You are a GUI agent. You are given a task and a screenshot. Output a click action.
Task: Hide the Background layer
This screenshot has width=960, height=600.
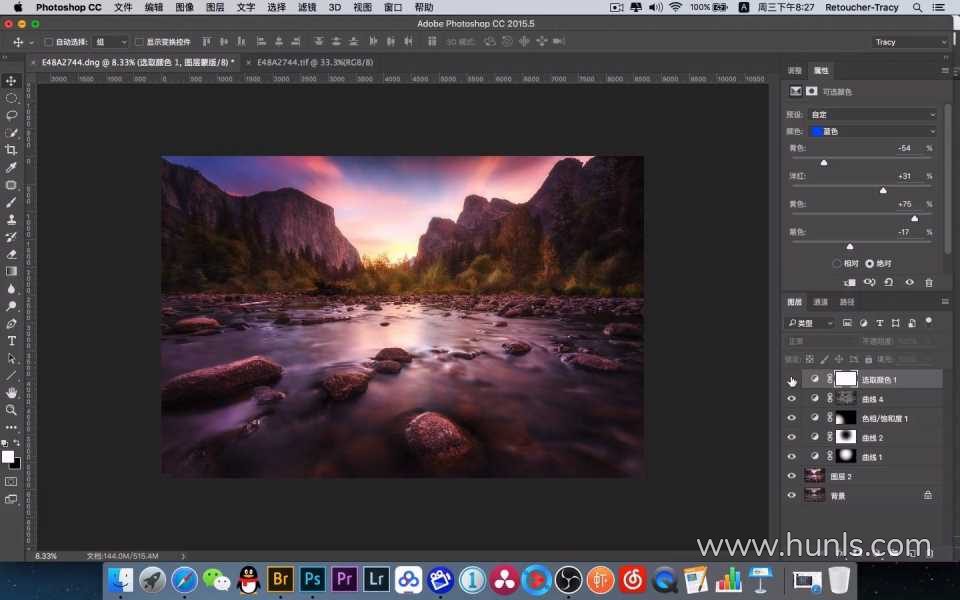click(792, 495)
